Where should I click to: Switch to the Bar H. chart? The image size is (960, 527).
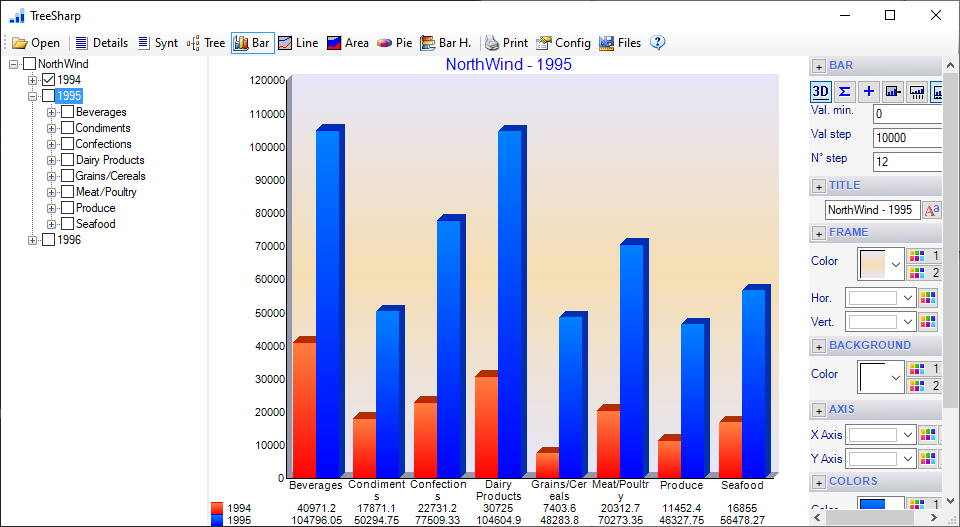[x=446, y=43]
